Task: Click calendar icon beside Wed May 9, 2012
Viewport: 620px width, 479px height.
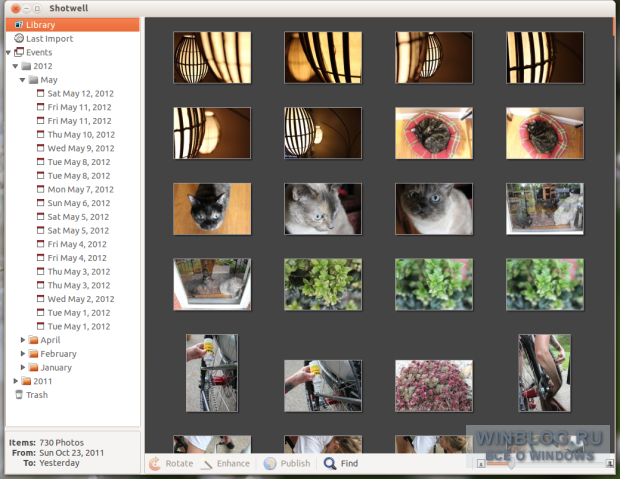Action: click(40, 148)
